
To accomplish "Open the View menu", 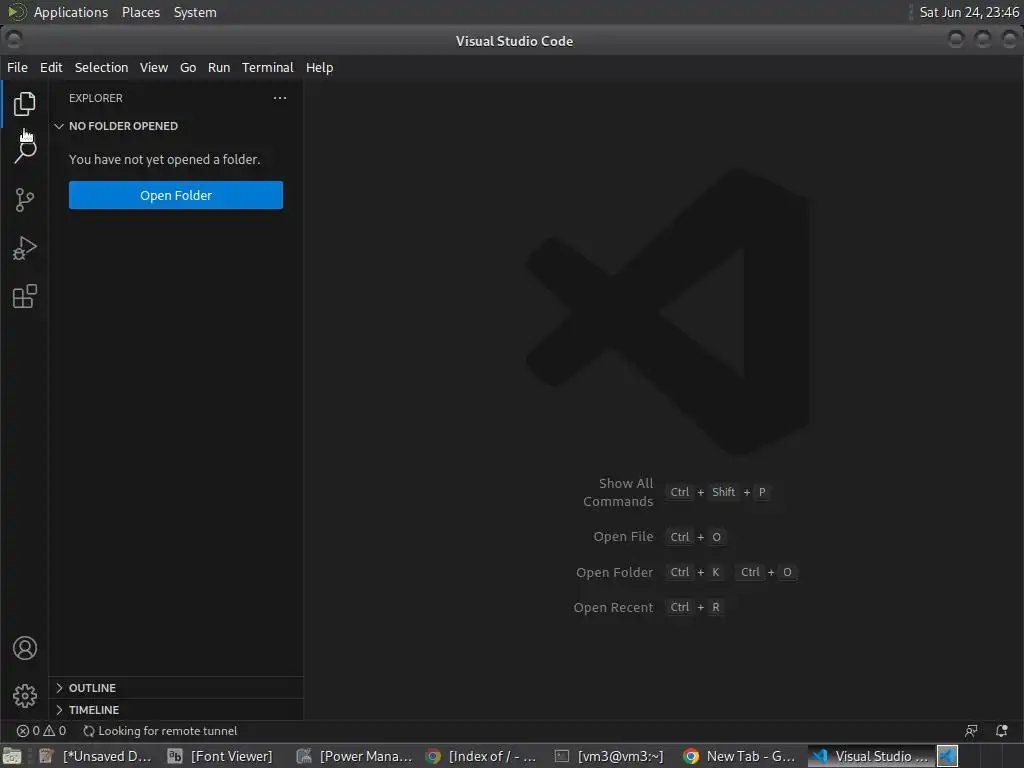I will coord(153,67).
